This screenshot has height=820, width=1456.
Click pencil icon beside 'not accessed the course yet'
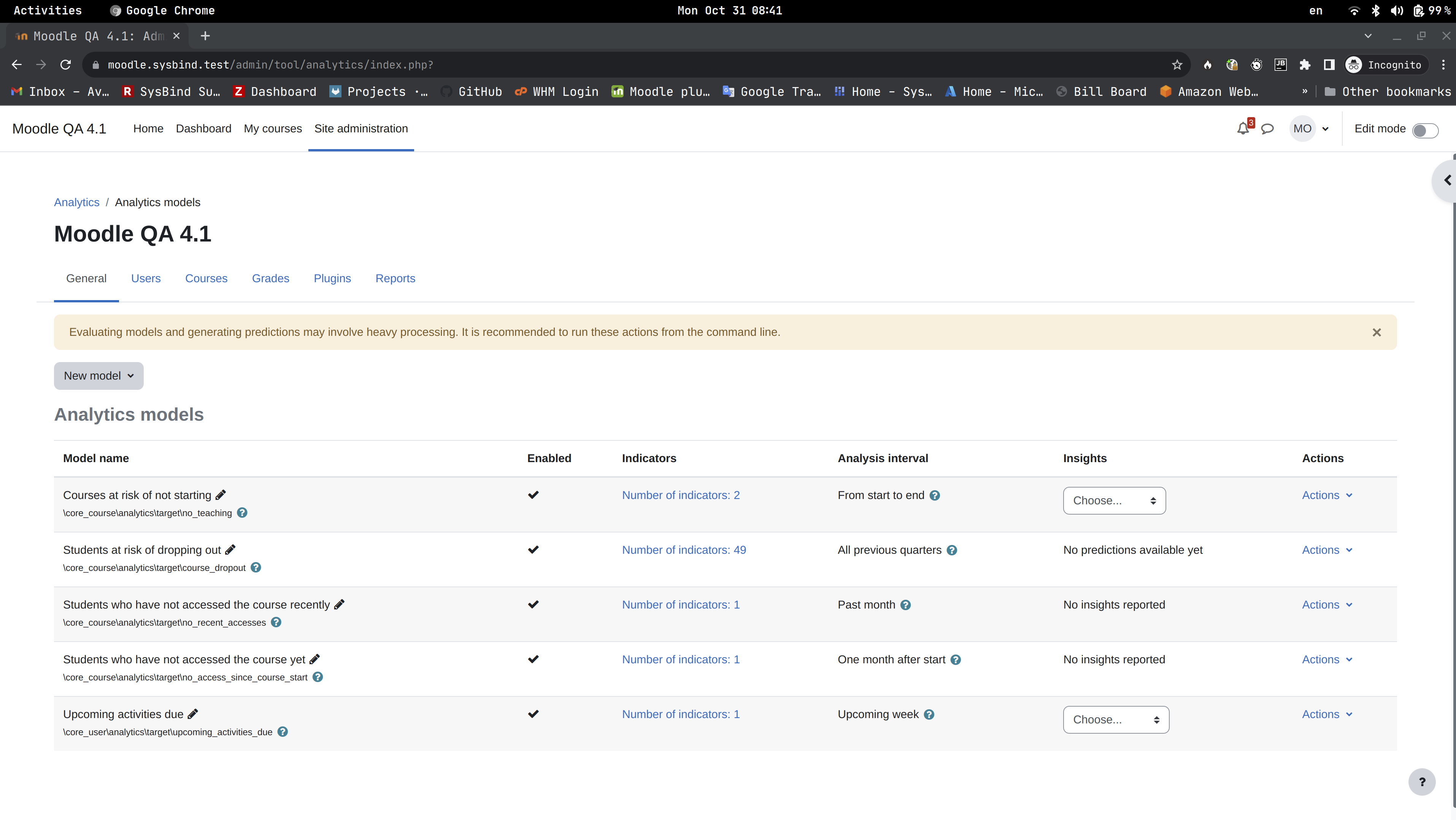[315, 659]
